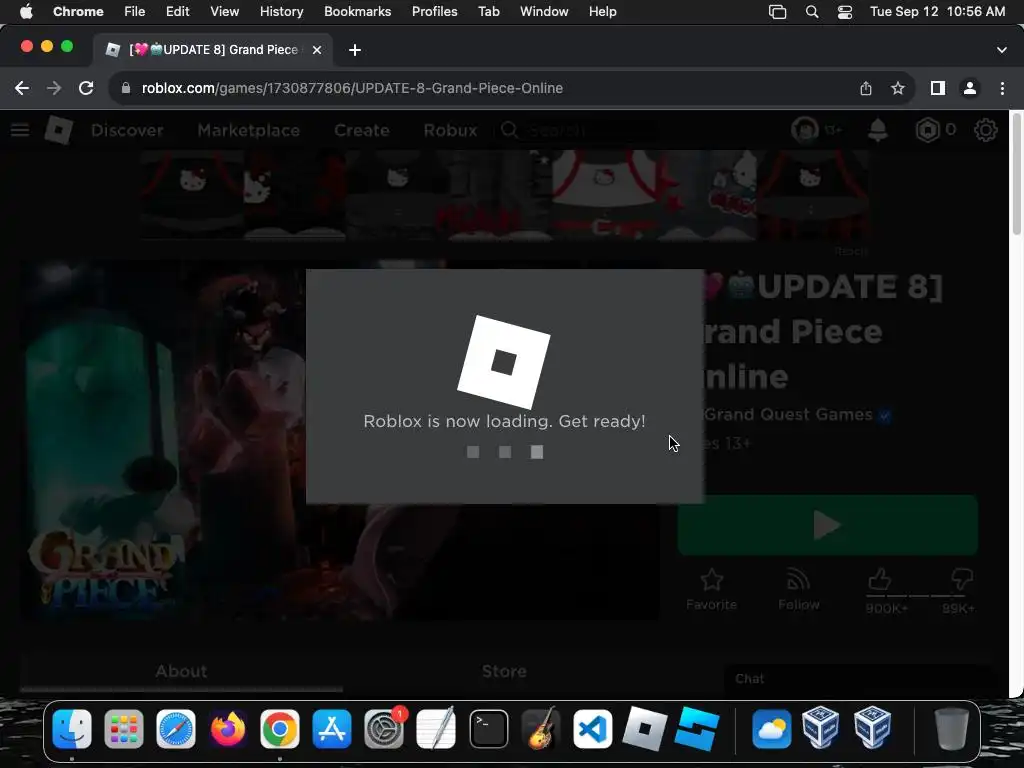Select the Grand Piece Online tab
1024x768 pixels.
click(212, 50)
